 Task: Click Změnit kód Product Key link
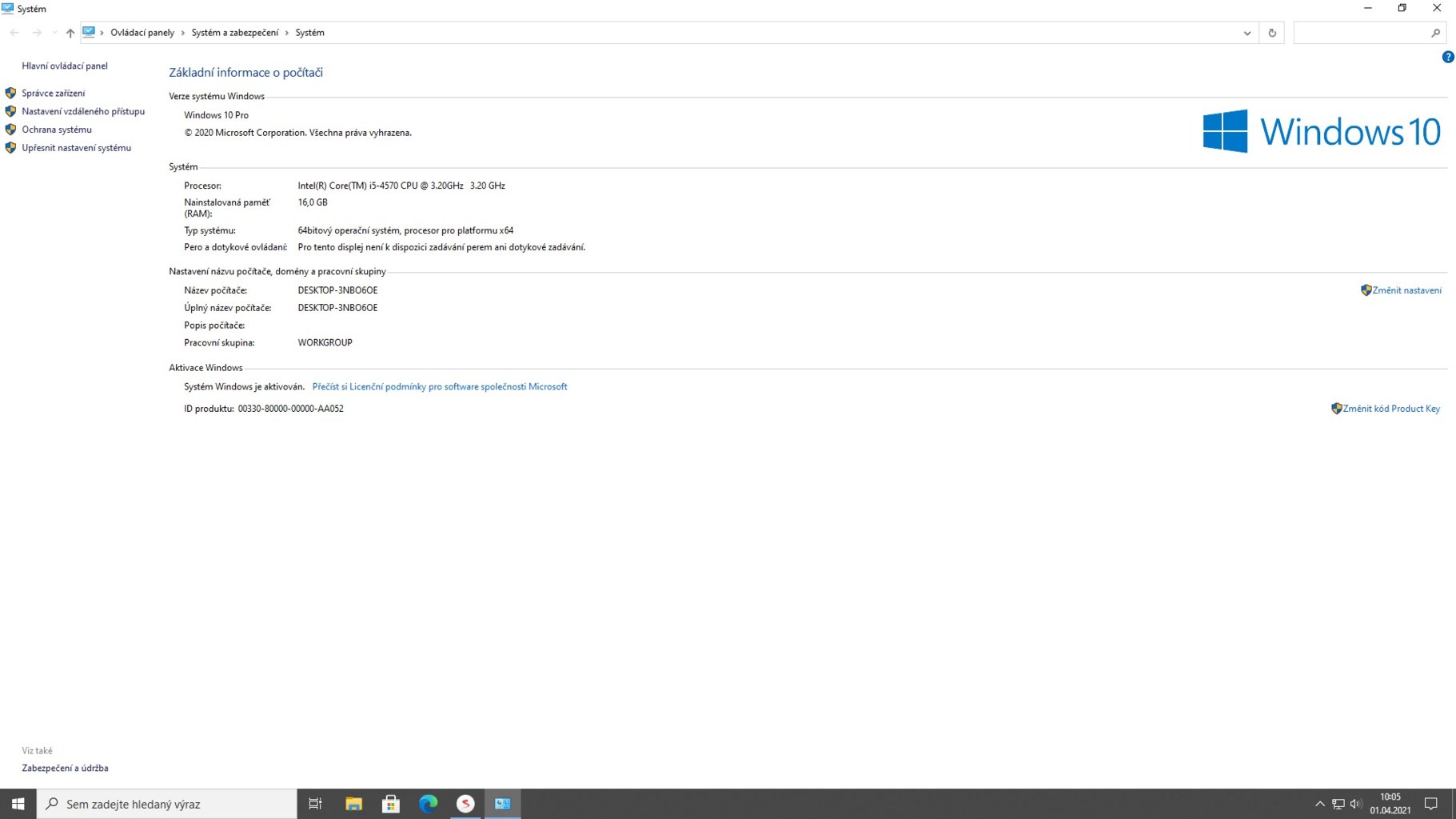[x=1391, y=409]
